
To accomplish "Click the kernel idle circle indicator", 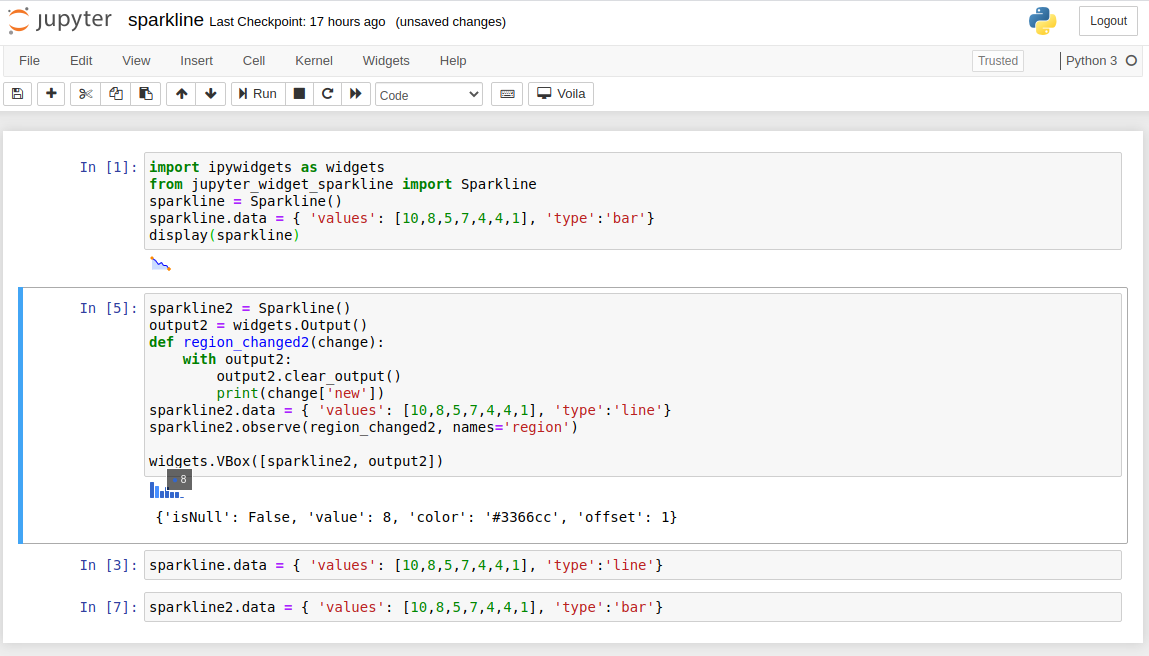I will 1131,61.
